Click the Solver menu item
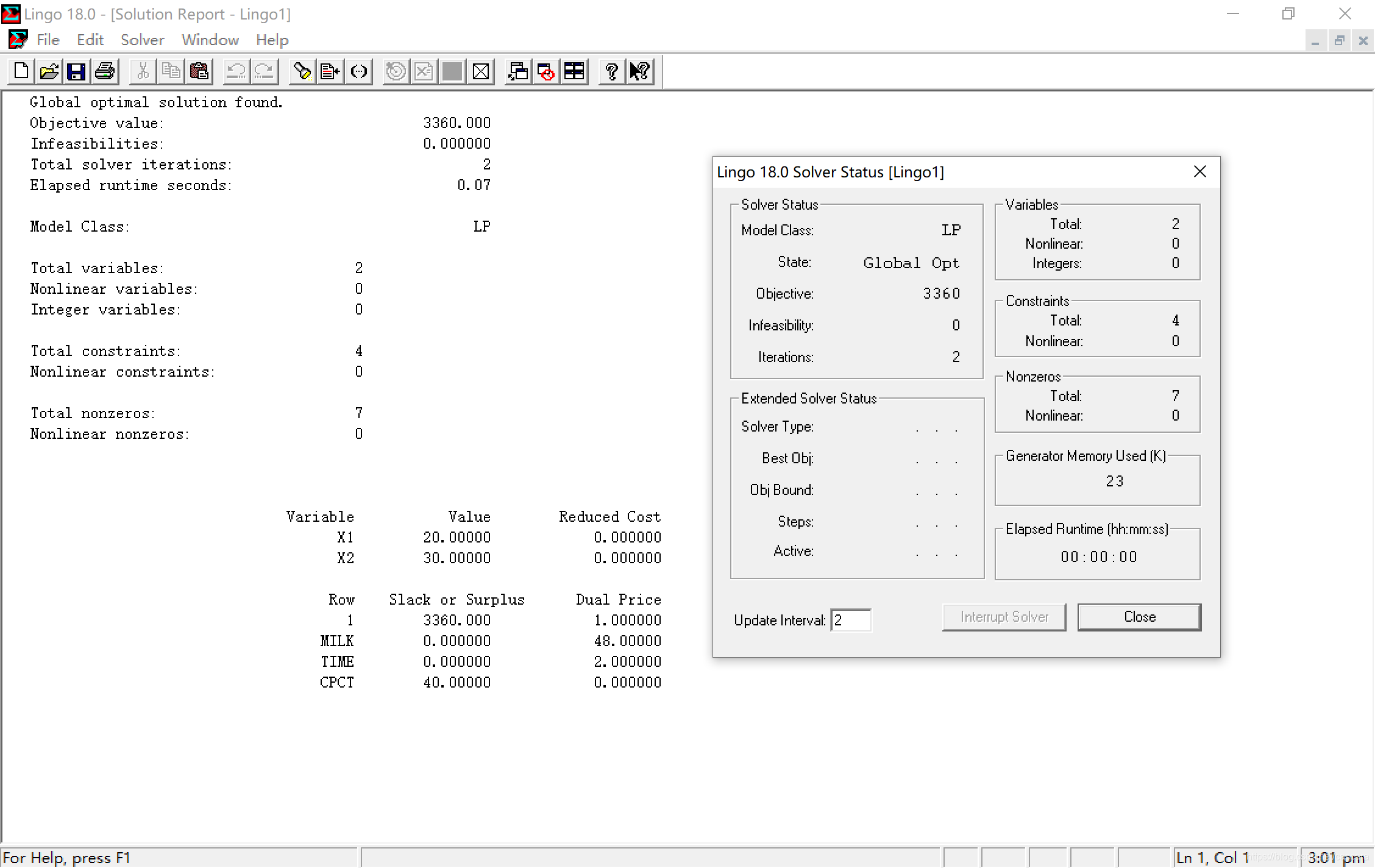This screenshot has height=868, width=1375. coord(141,40)
